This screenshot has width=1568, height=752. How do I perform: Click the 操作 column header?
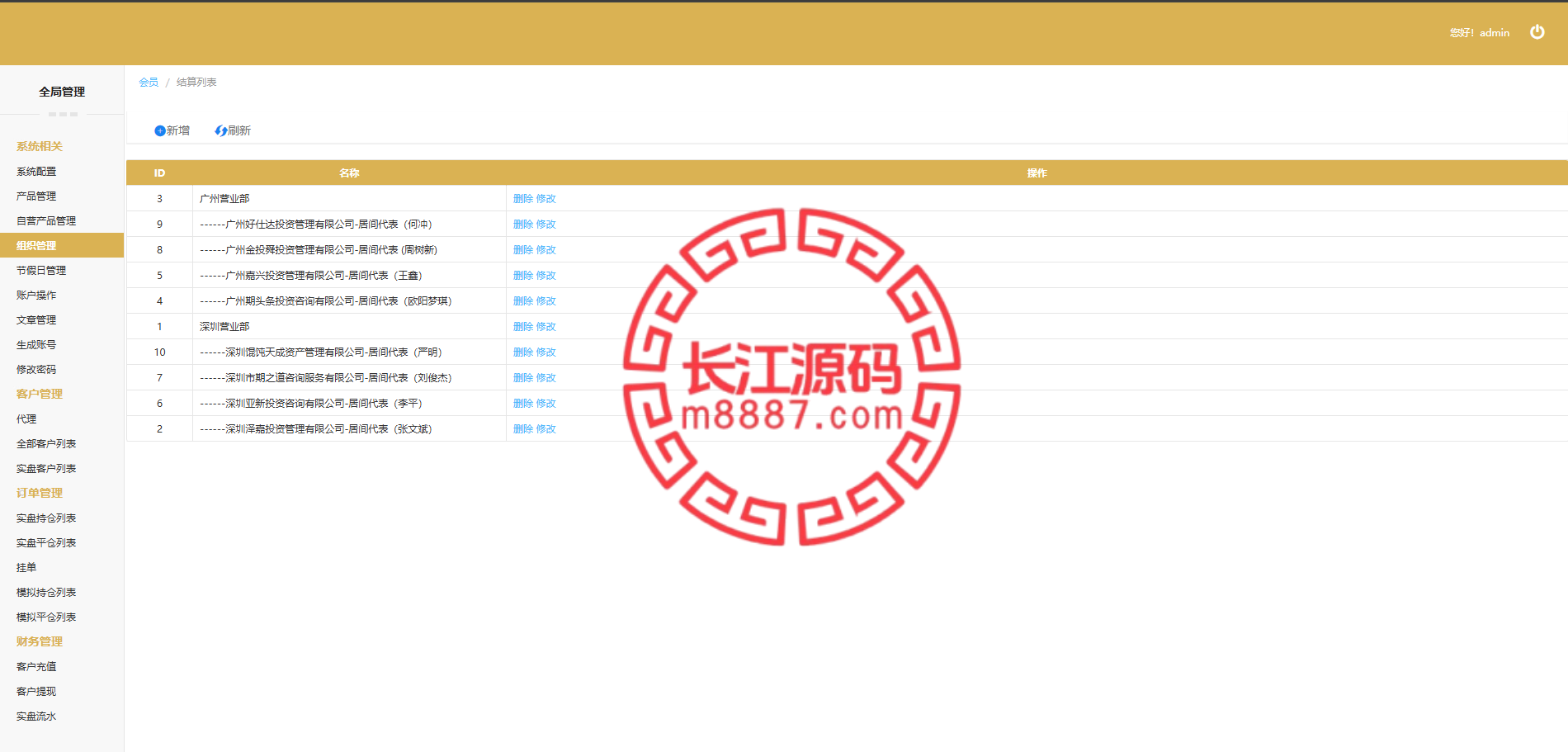pyautogui.click(x=1037, y=173)
